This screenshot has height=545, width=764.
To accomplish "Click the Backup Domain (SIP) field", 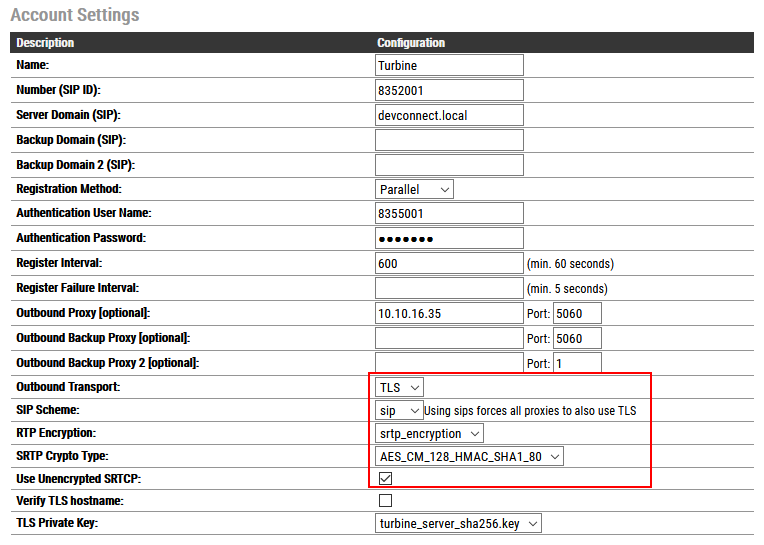I will tap(449, 140).
